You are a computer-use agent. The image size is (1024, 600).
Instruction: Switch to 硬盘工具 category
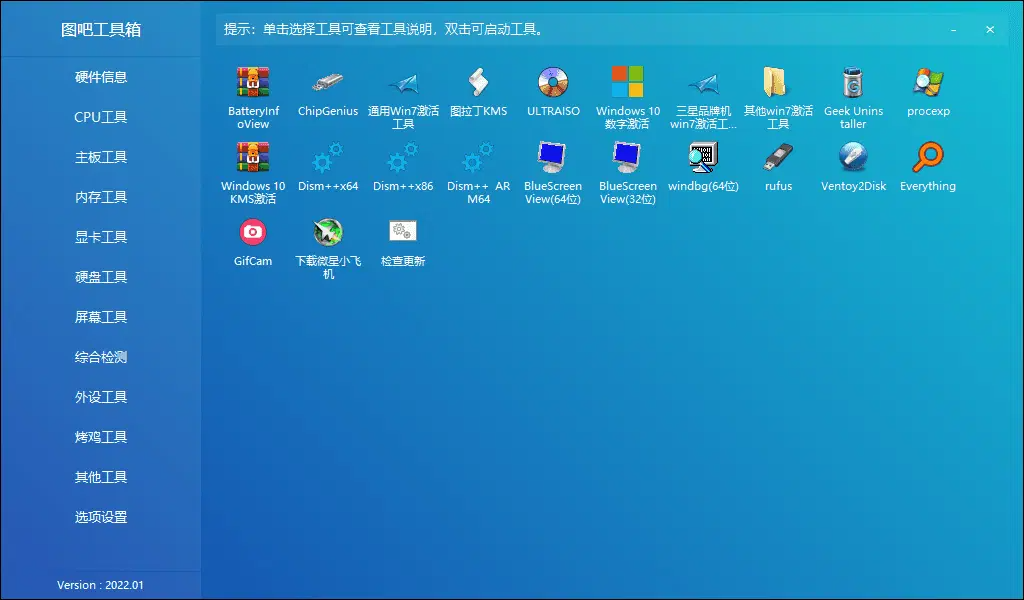click(x=100, y=277)
